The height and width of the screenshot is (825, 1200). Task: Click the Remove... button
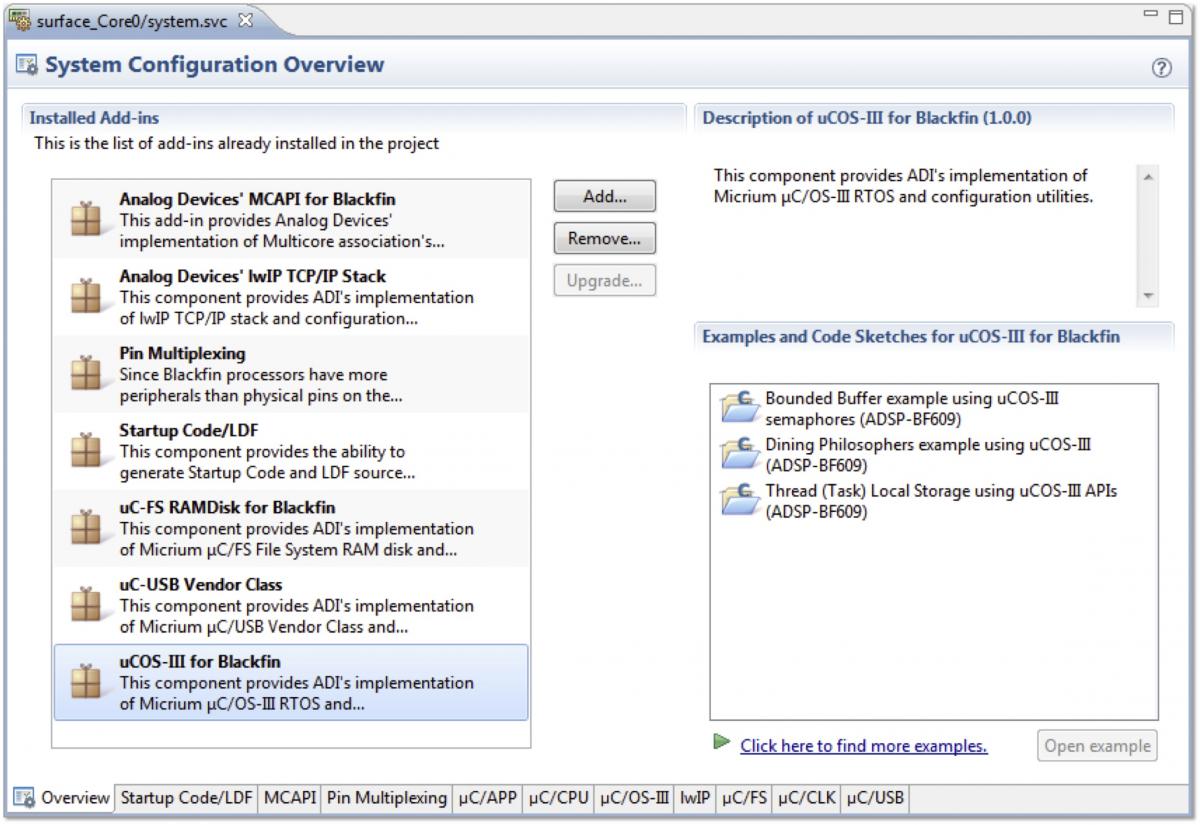(x=604, y=239)
